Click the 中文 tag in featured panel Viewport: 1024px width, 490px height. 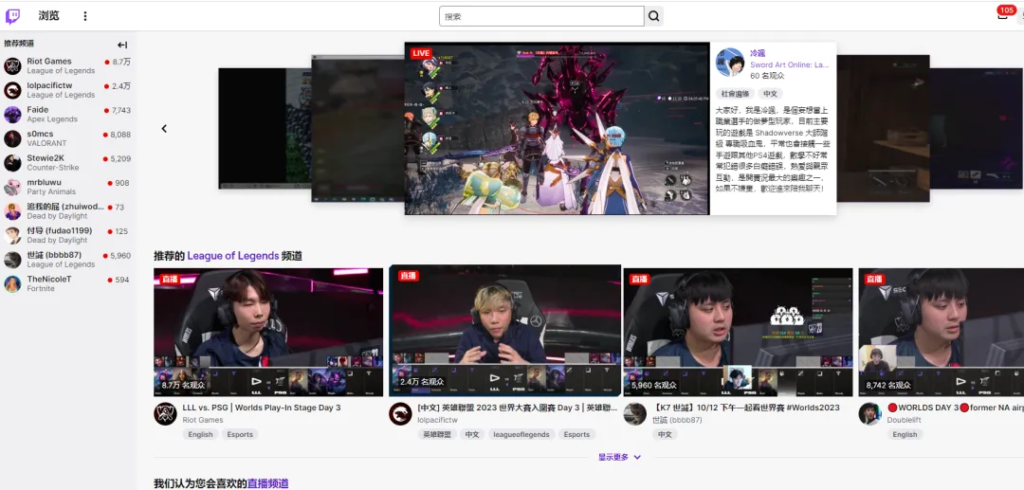tap(771, 93)
